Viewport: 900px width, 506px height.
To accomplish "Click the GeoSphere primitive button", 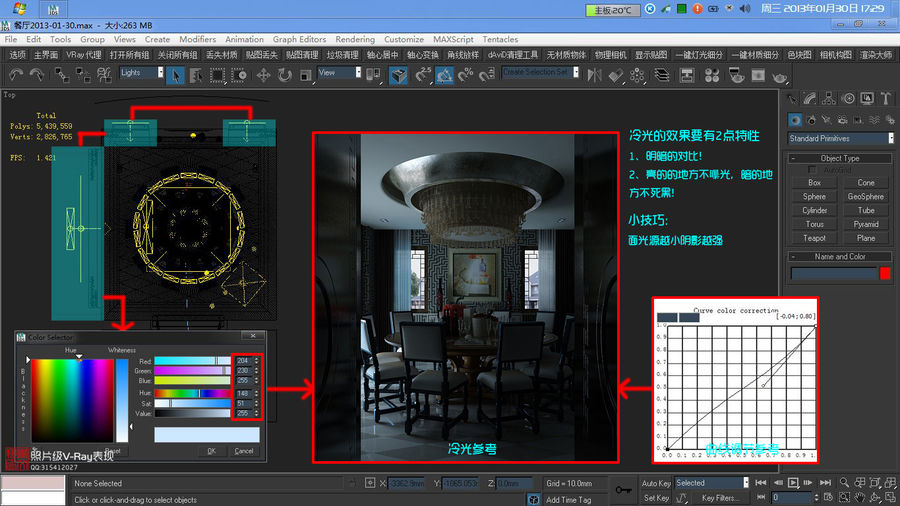I will pyautogui.click(x=866, y=197).
